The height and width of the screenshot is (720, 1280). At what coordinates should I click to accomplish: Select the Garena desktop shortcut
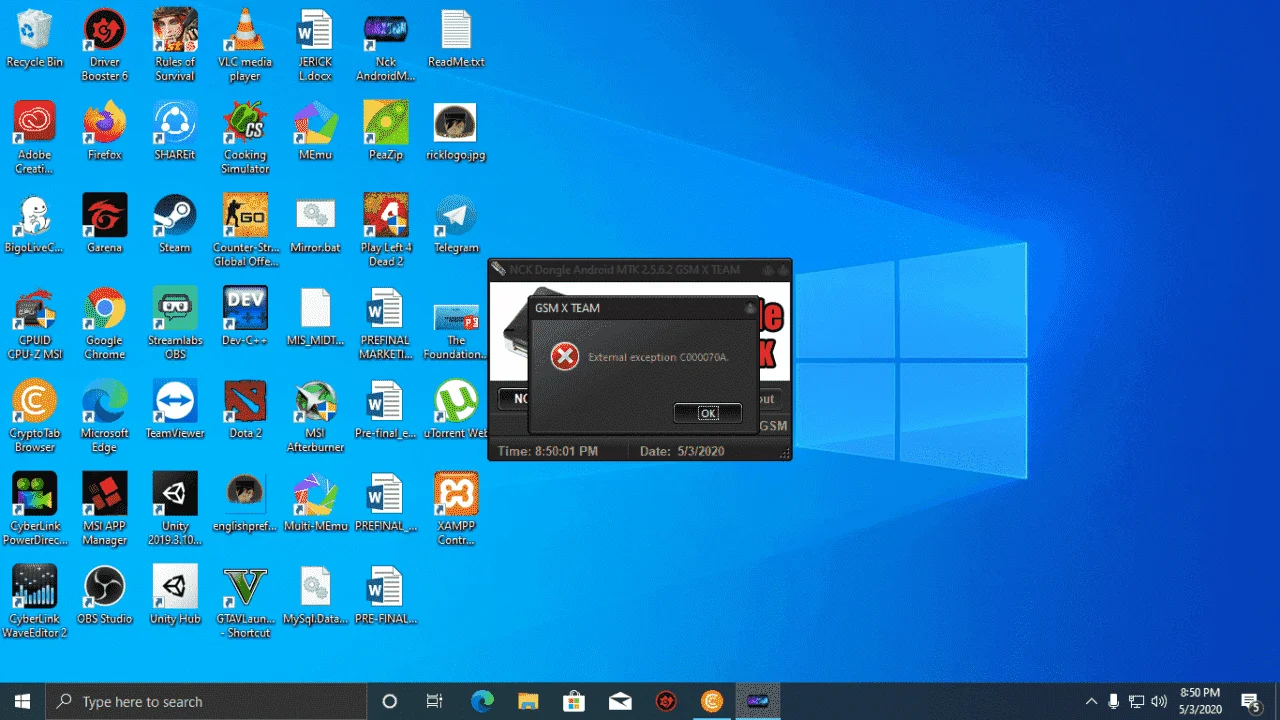pyautogui.click(x=105, y=225)
